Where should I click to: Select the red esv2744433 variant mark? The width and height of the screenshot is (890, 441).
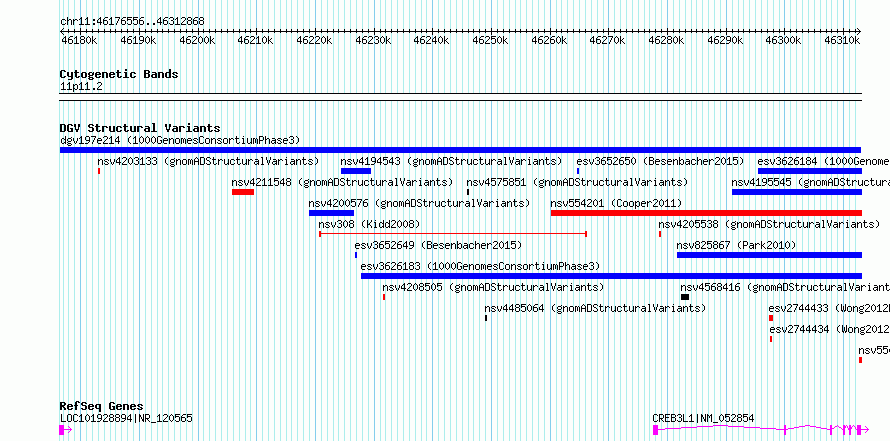[771, 318]
